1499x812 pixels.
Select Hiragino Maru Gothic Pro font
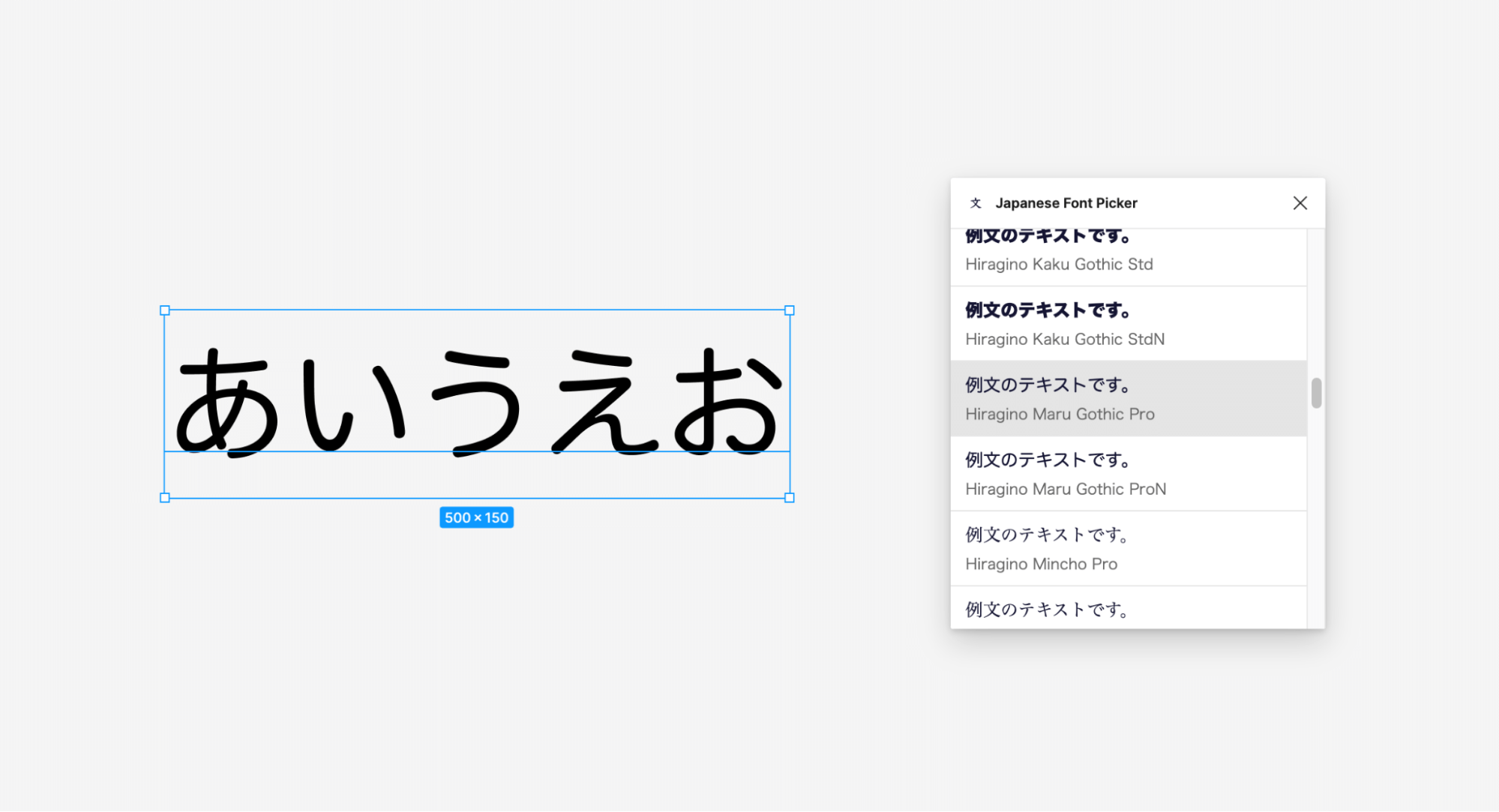pos(1128,399)
